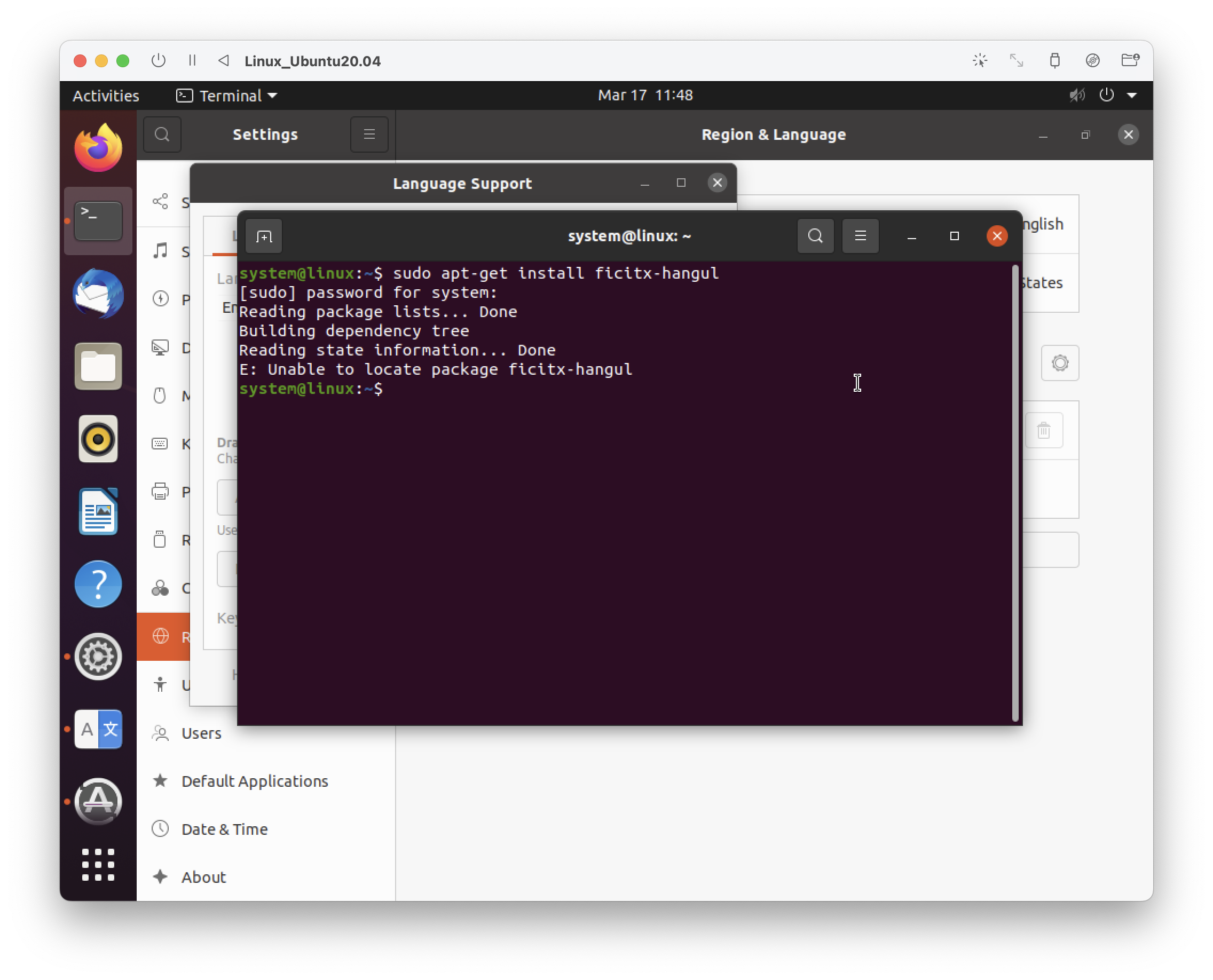This screenshot has width=1213, height=980.
Task: Show all applications grid
Action: click(98, 864)
